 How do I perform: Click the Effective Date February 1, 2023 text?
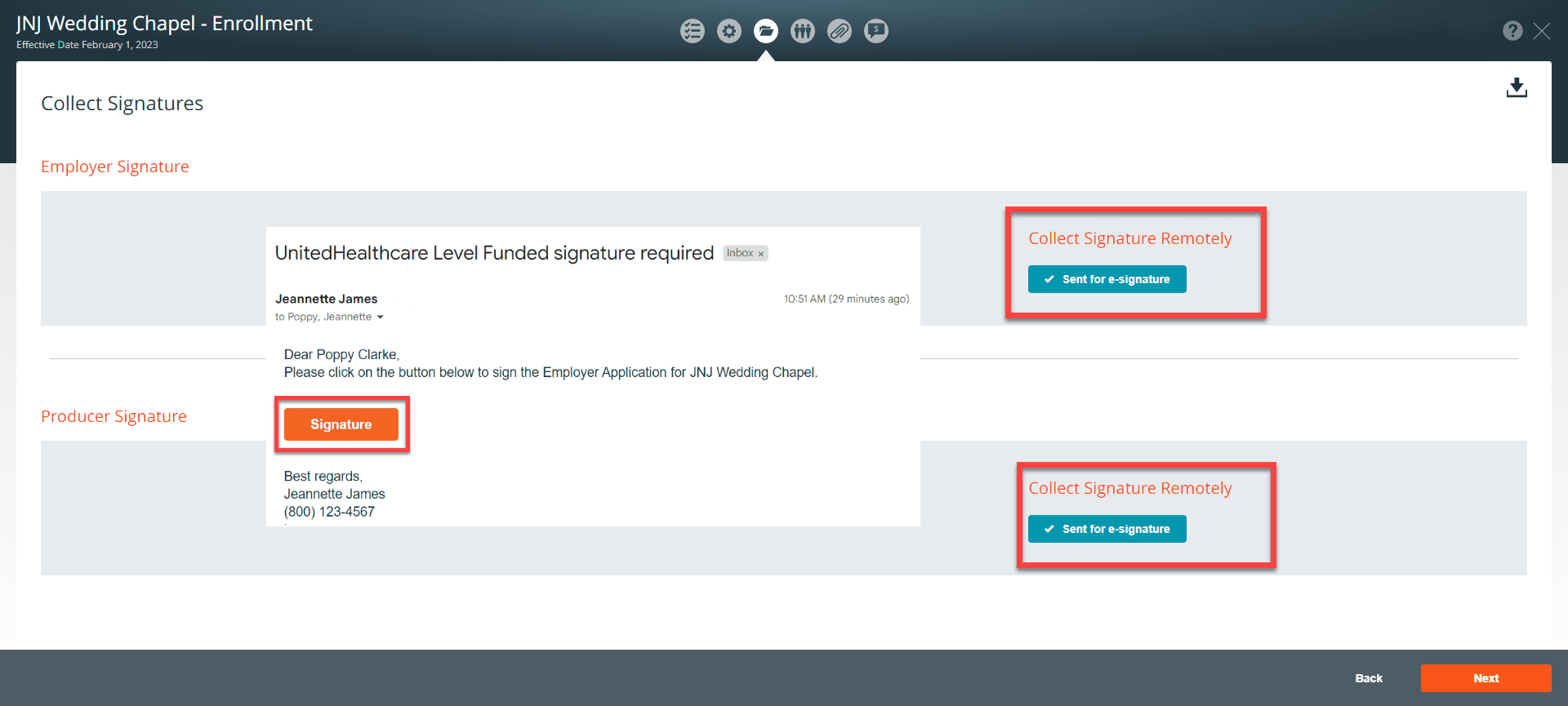point(87,45)
